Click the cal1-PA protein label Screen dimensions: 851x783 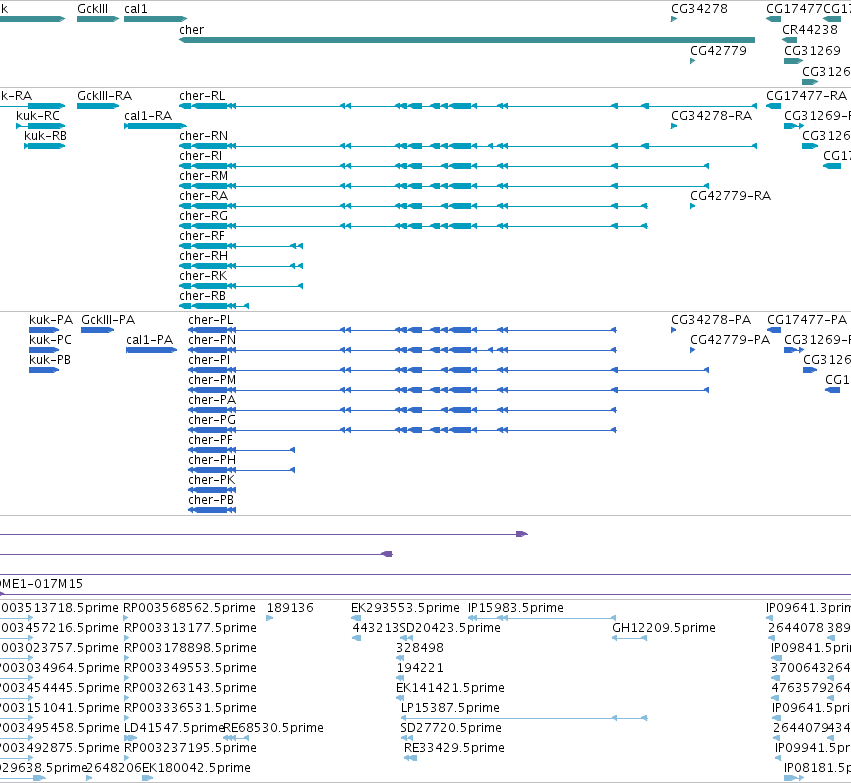coord(149,340)
